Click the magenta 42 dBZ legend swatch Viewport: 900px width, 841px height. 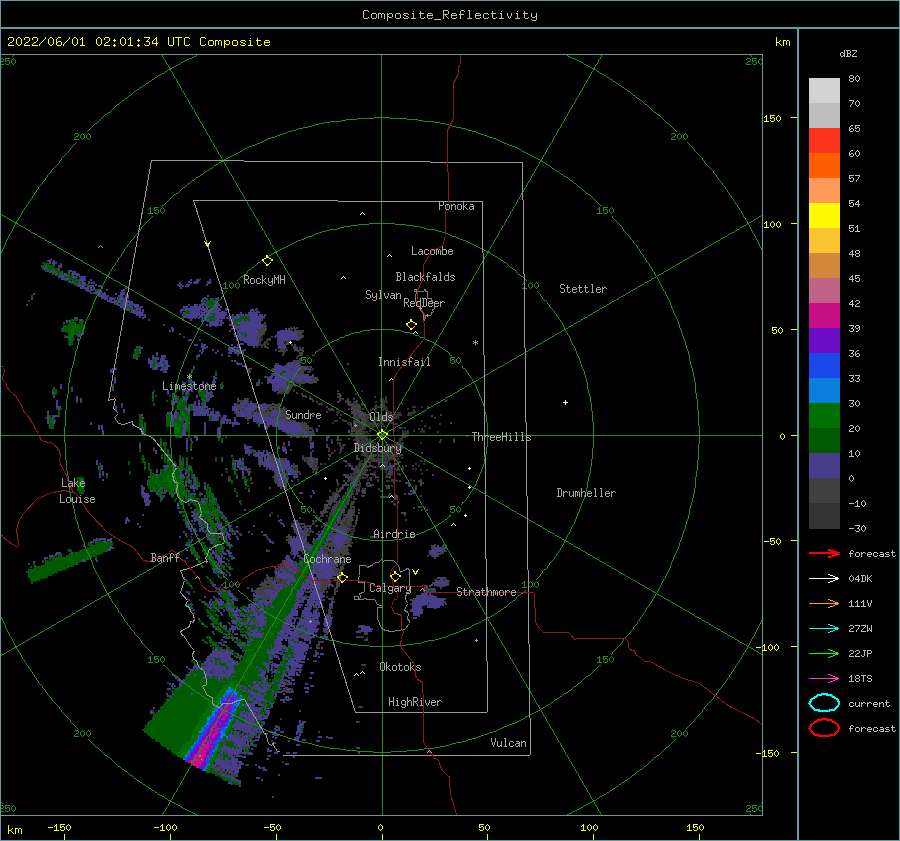tap(824, 315)
